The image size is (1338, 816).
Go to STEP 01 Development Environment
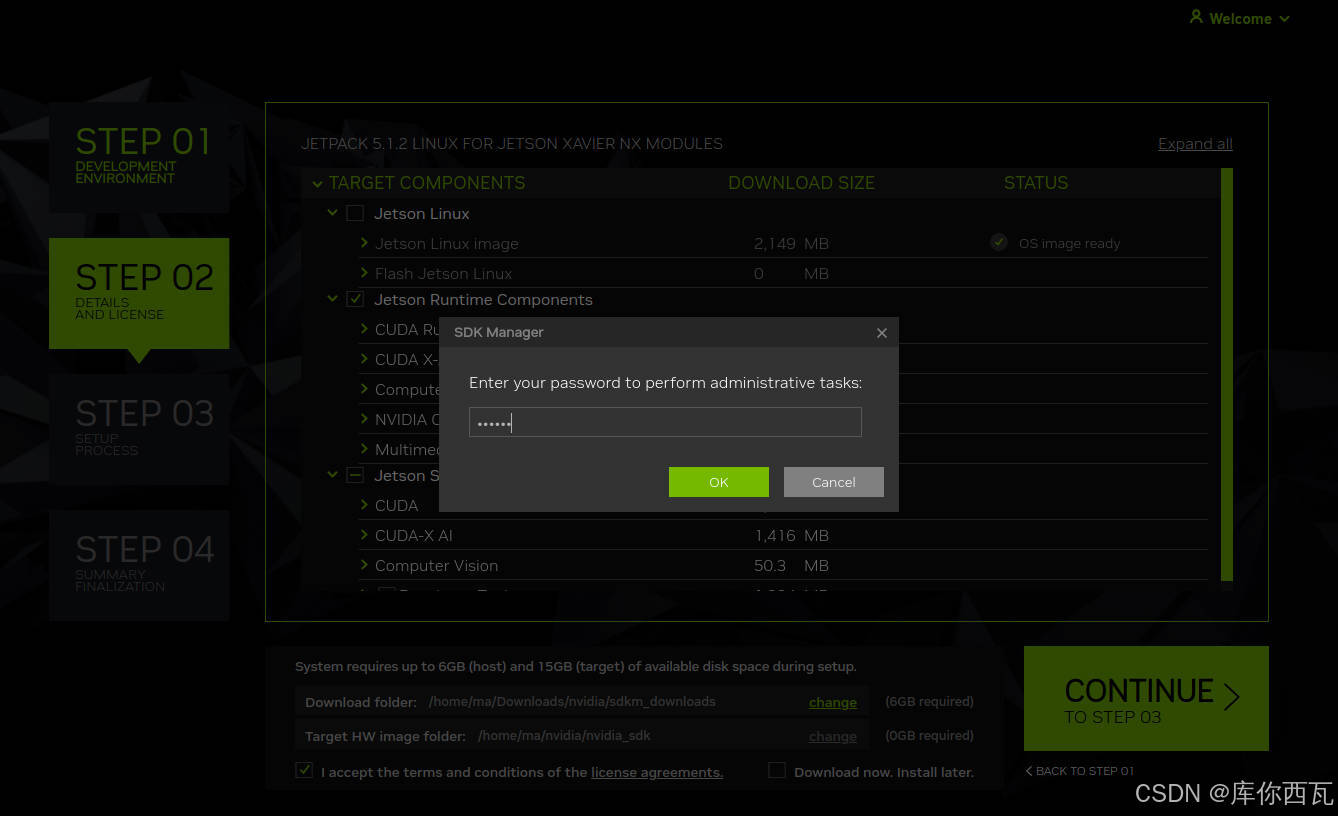click(139, 157)
